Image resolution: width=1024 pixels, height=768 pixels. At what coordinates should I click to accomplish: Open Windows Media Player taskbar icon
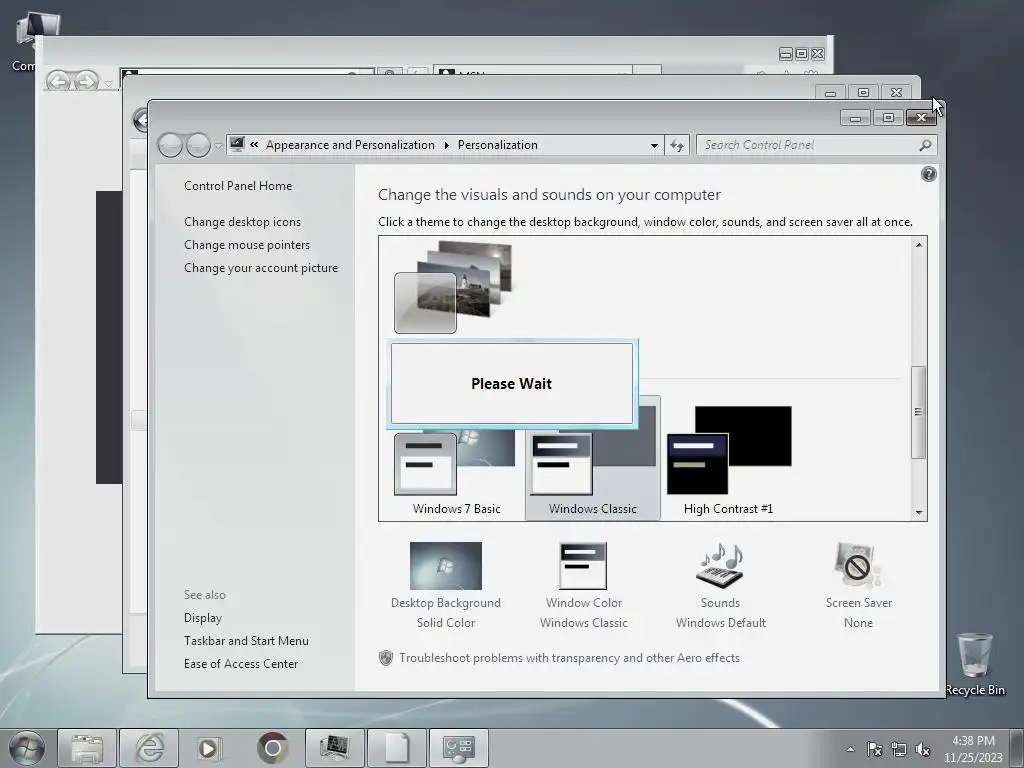210,748
